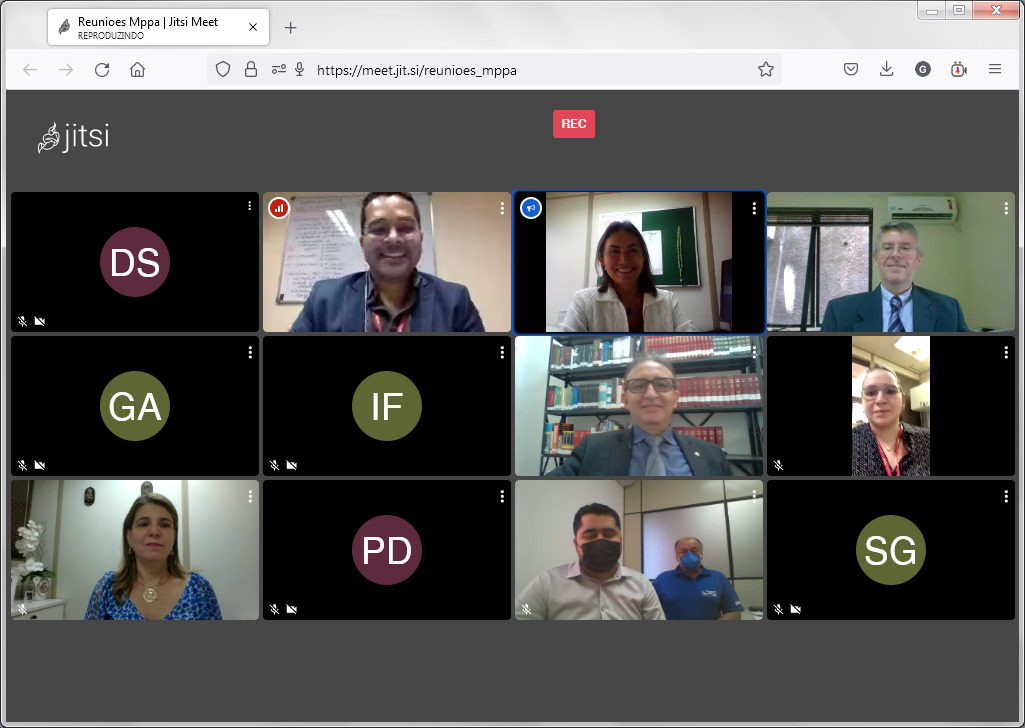Go forward to the next page
1025x728 pixels.
tap(66, 69)
